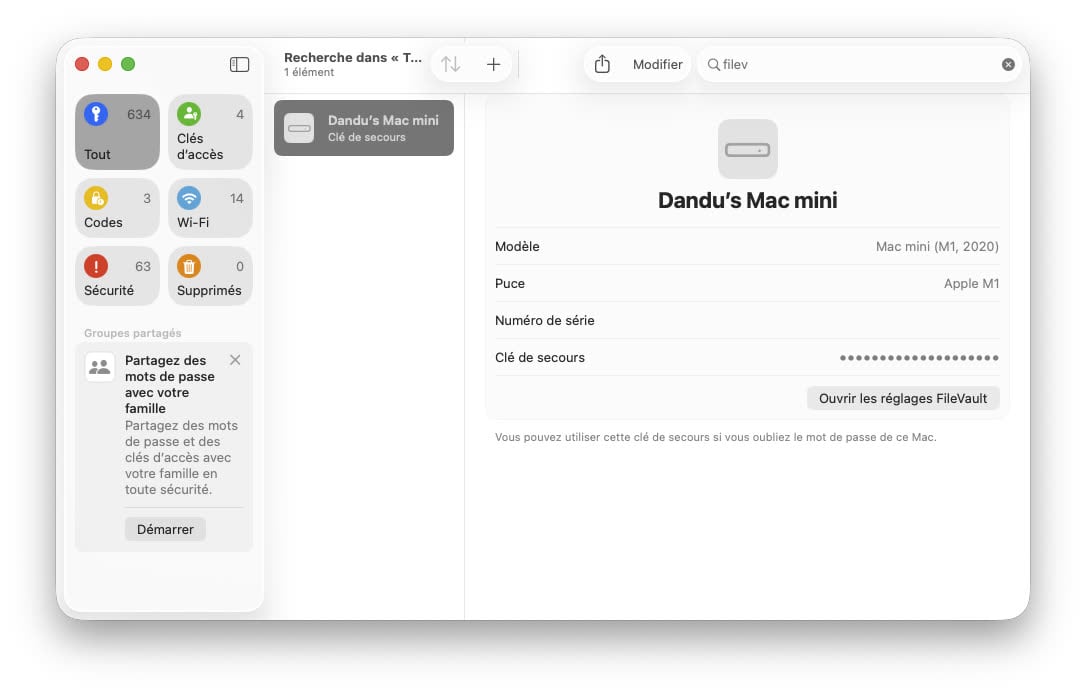This screenshot has width=1086, height=694.
Task: Click the Dandu's Mac mini title heading
Action: 747,200
